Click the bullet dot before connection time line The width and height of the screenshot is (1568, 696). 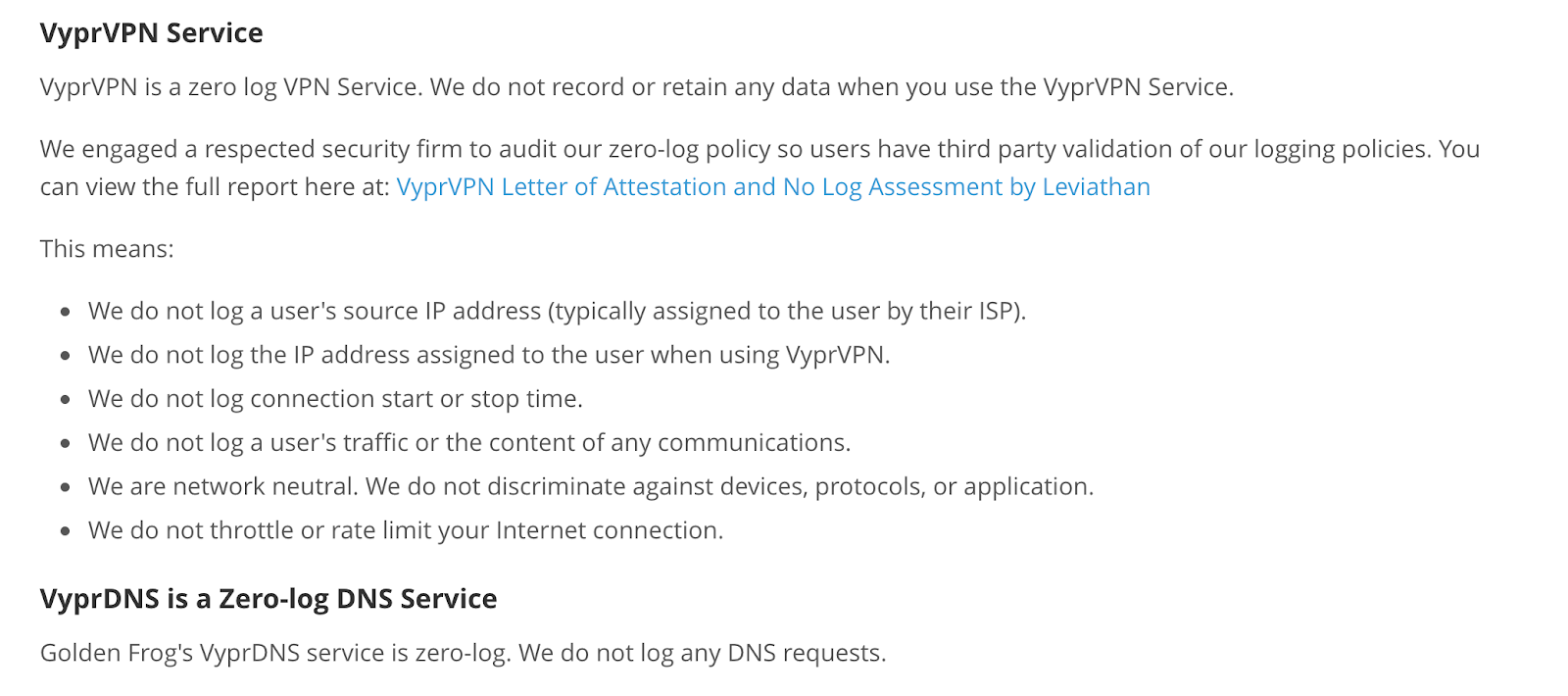[x=66, y=400]
